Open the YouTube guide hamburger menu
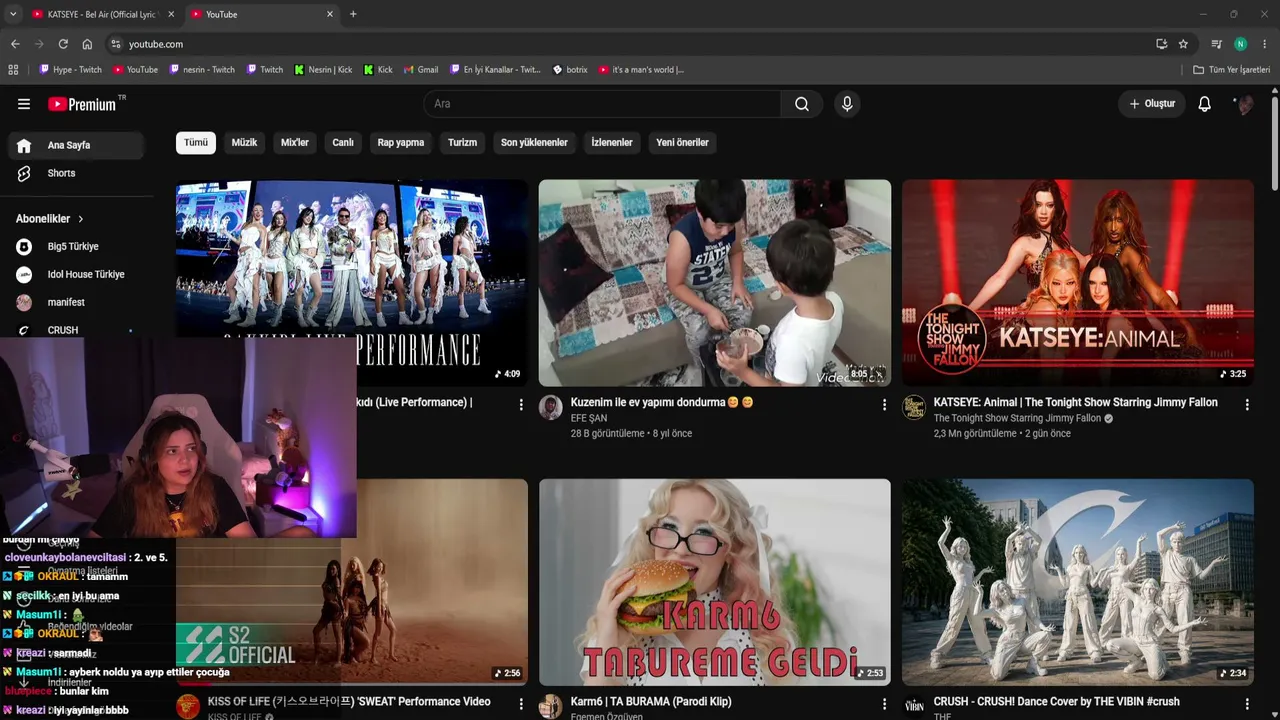Viewport: 1280px width, 720px height. [24, 104]
